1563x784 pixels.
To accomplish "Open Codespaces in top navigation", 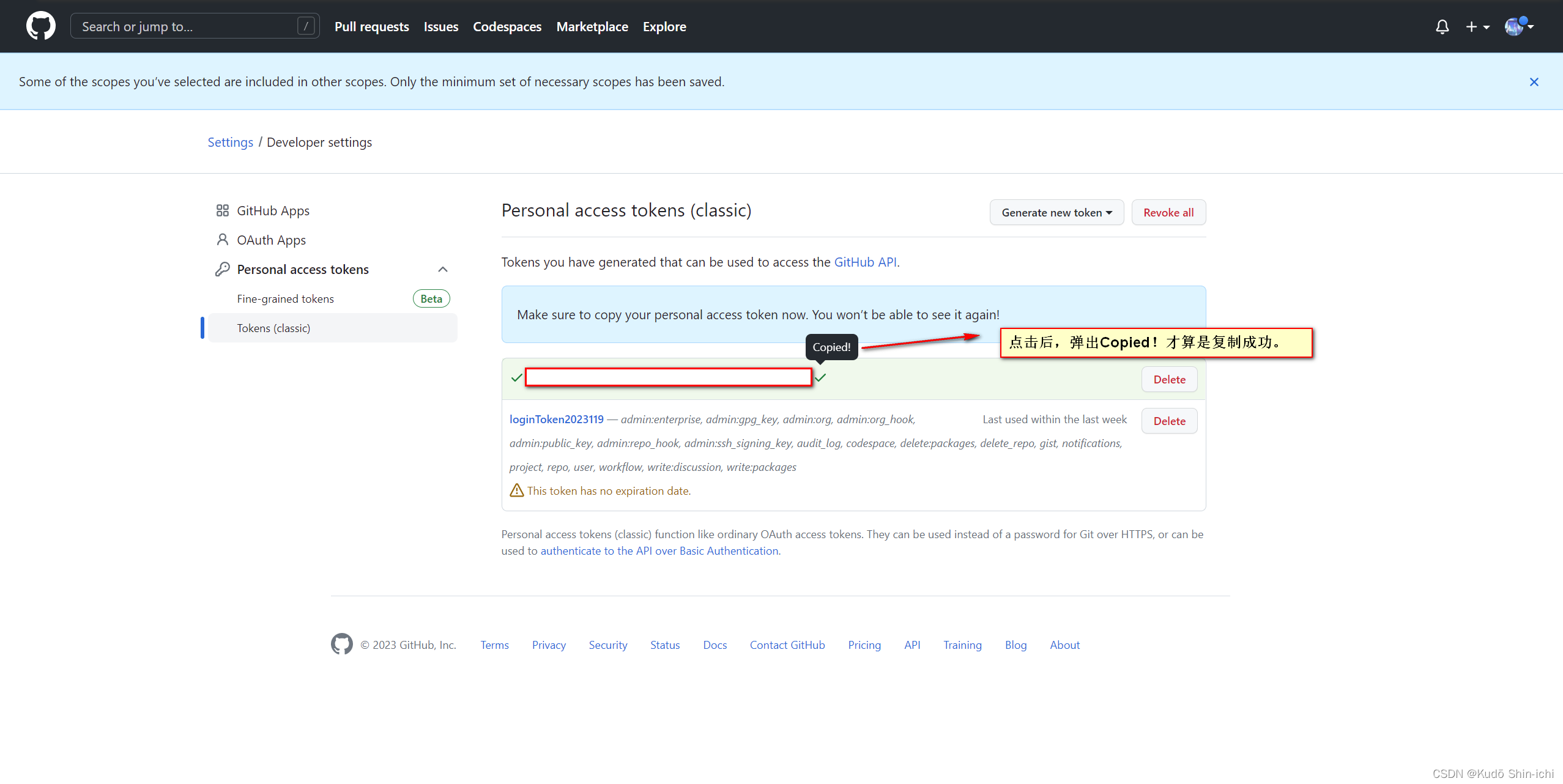I will coord(507,27).
